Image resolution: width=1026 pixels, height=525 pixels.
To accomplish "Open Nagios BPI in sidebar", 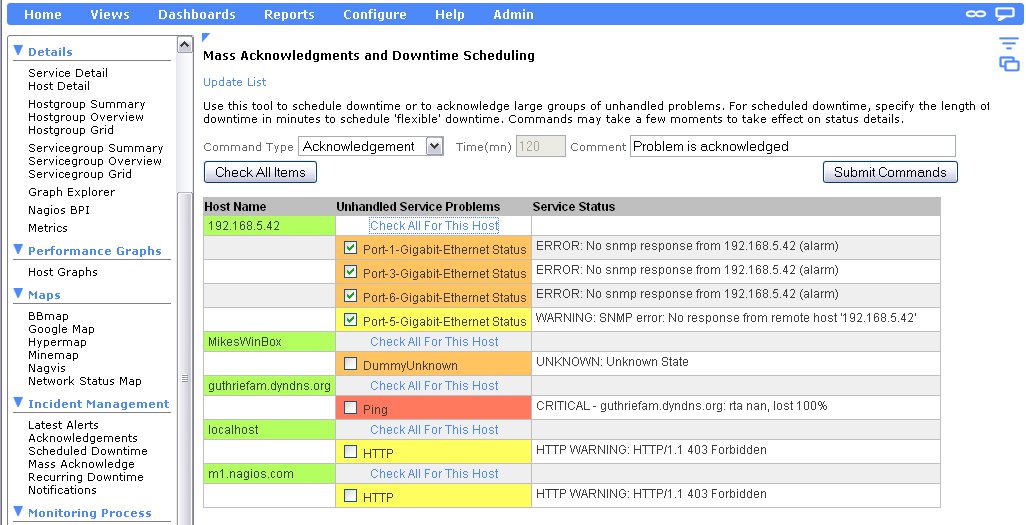I will click(x=59, y=210).
